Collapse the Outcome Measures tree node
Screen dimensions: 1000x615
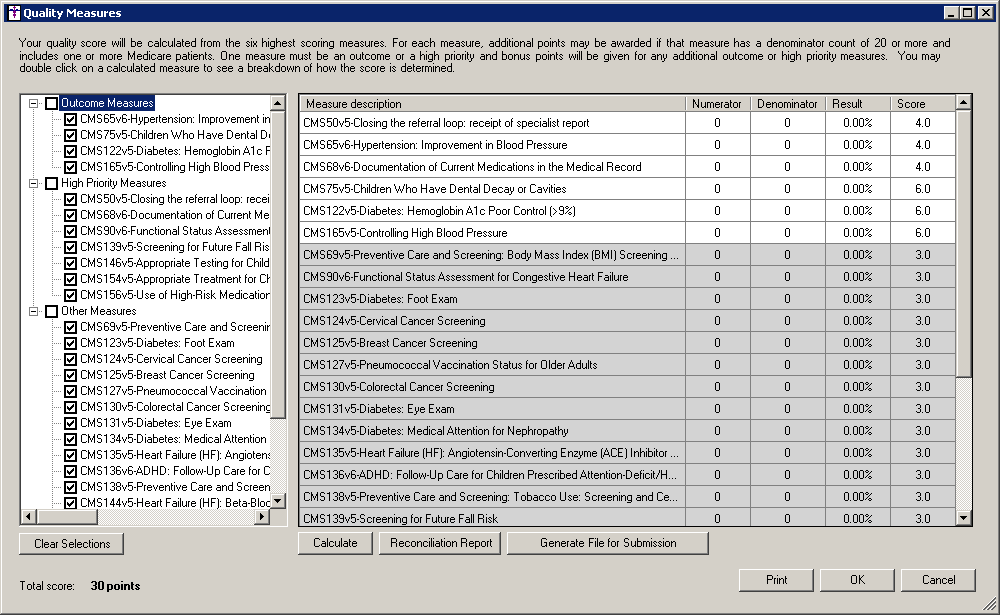point(34,104)
